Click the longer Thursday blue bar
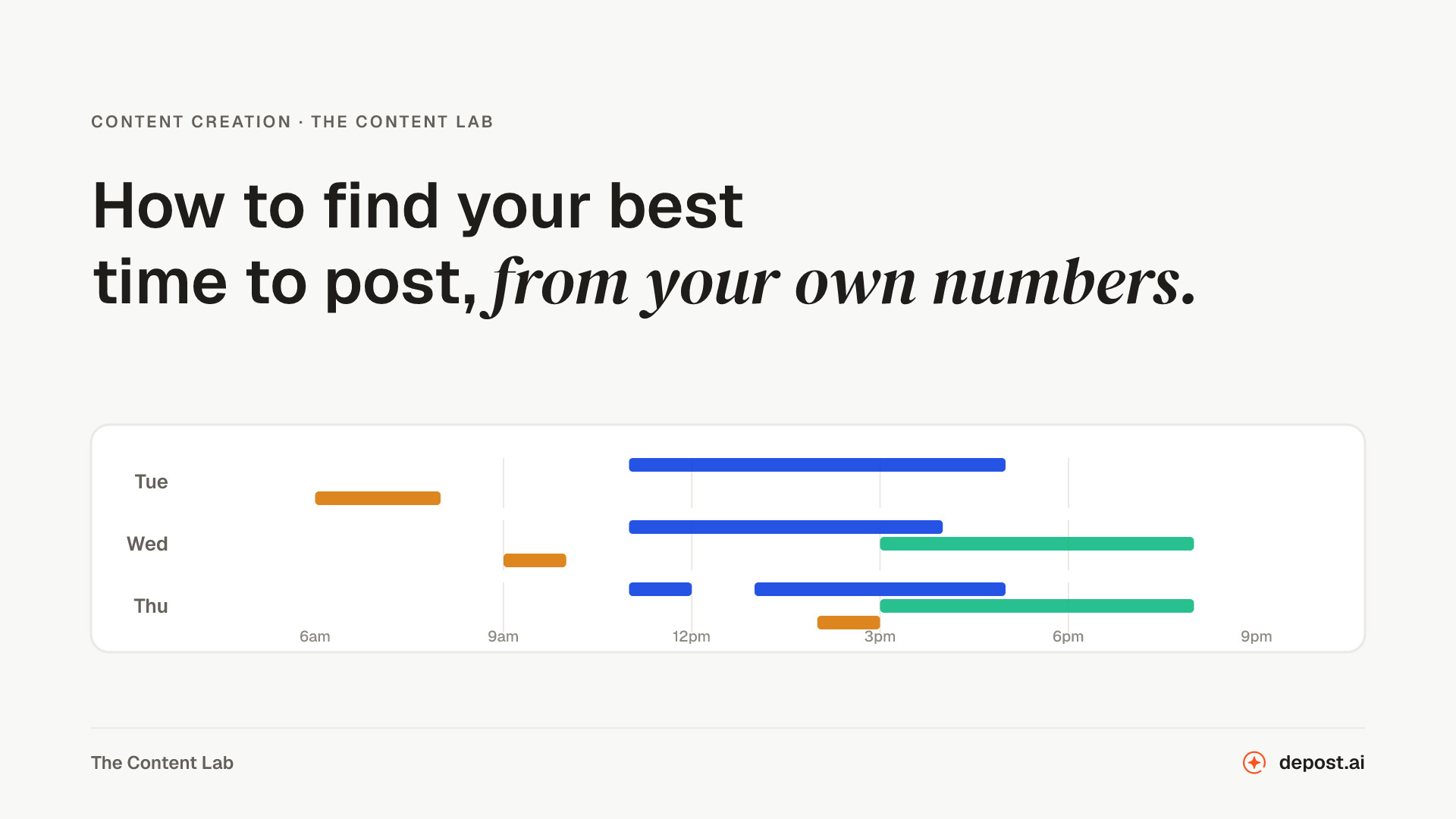Screen dimensions: 1456x819 point(880,589)
